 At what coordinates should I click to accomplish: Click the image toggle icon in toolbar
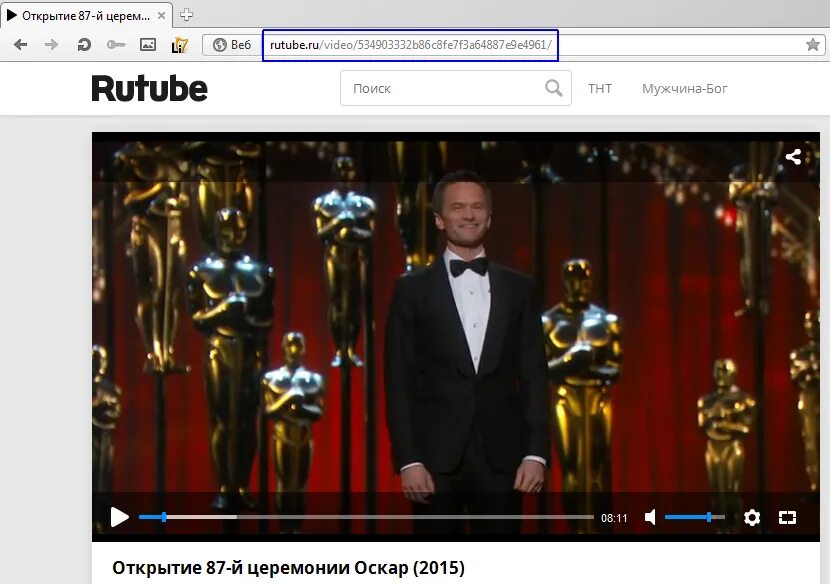(148, 44)
